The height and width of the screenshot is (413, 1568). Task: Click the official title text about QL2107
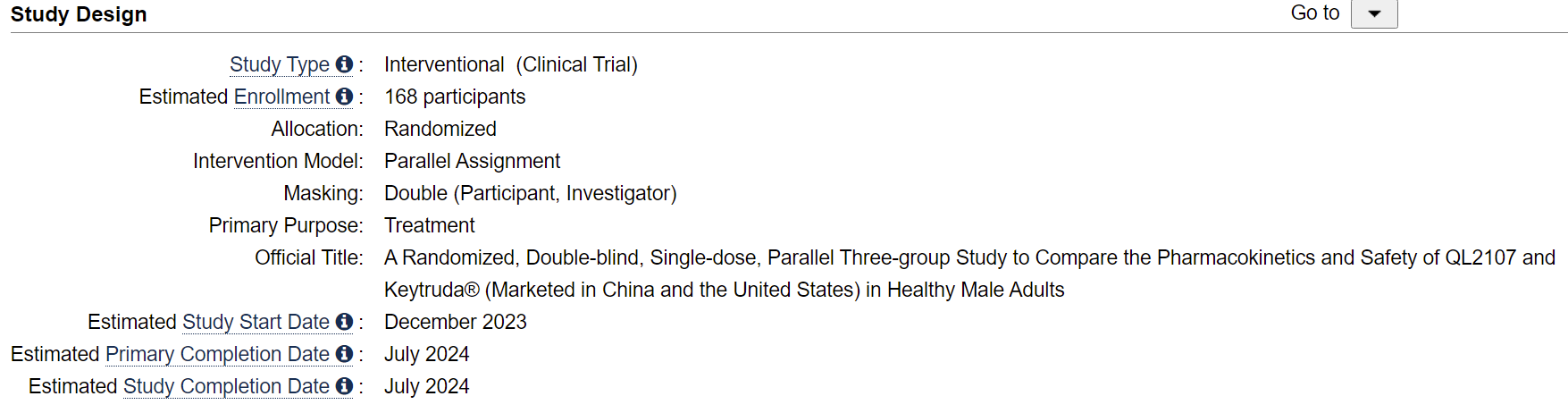[x=969, y=258]
